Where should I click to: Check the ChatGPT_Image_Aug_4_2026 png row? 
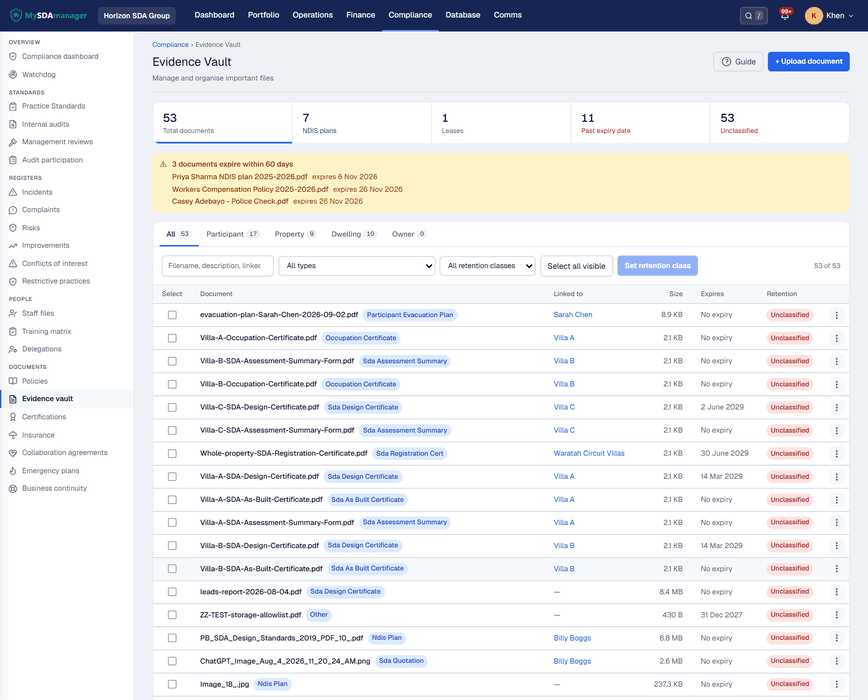(172, 661)
